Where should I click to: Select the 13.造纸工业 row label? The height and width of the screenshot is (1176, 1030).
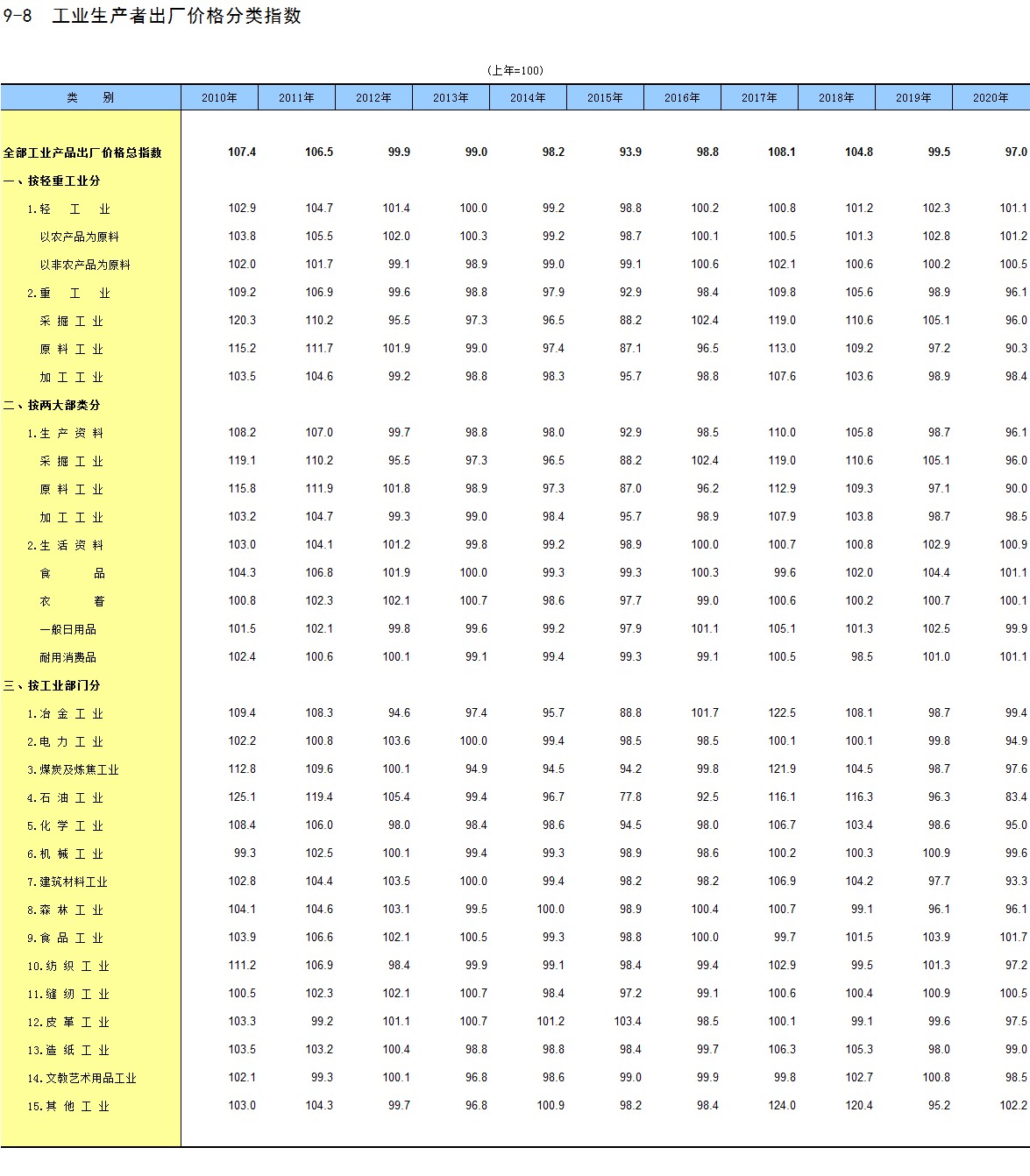[x=68, y=1050]
